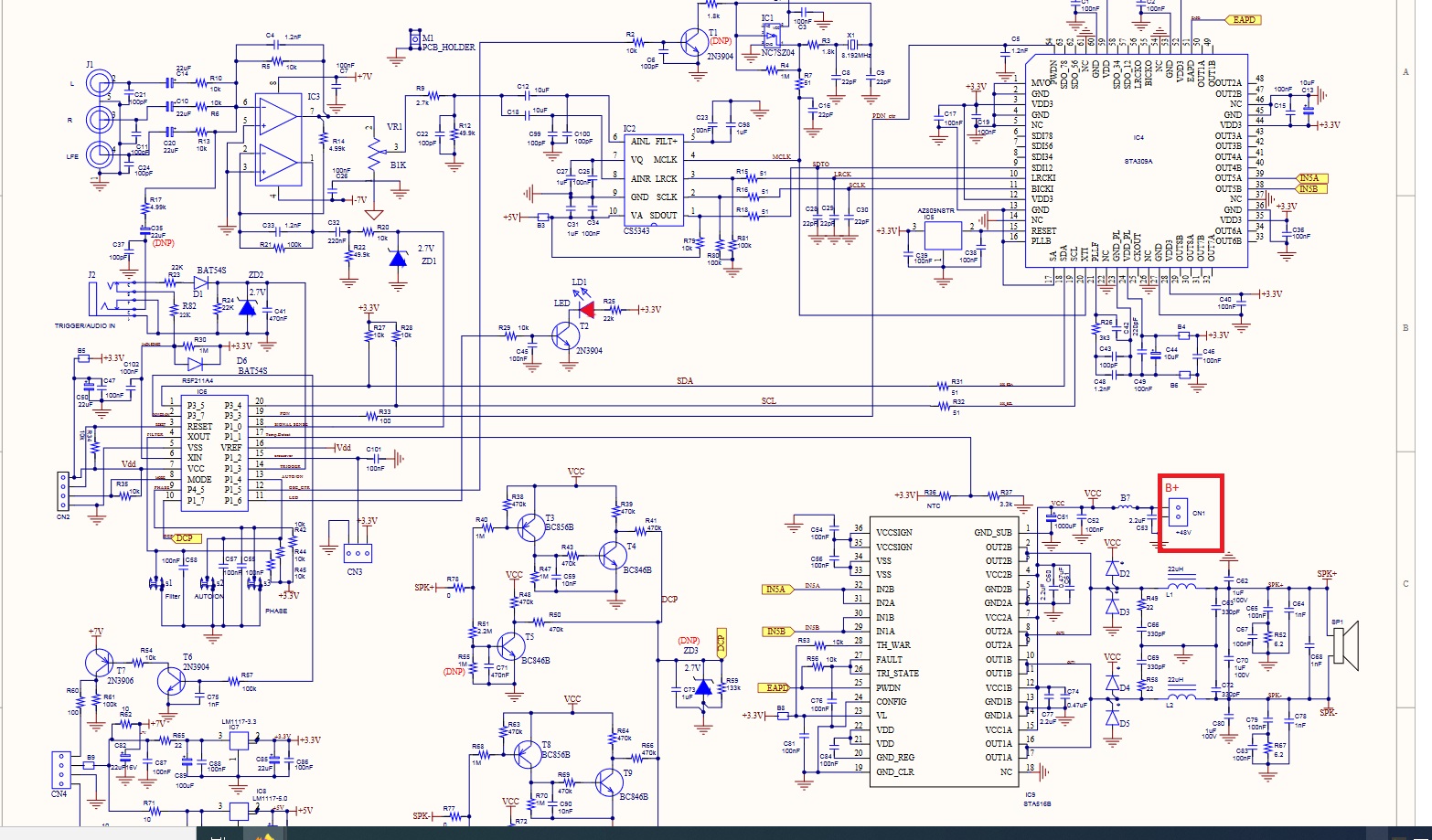Select the s1 Filter switch
This screenshot has width=1432, height=840.
pos(157,583)
